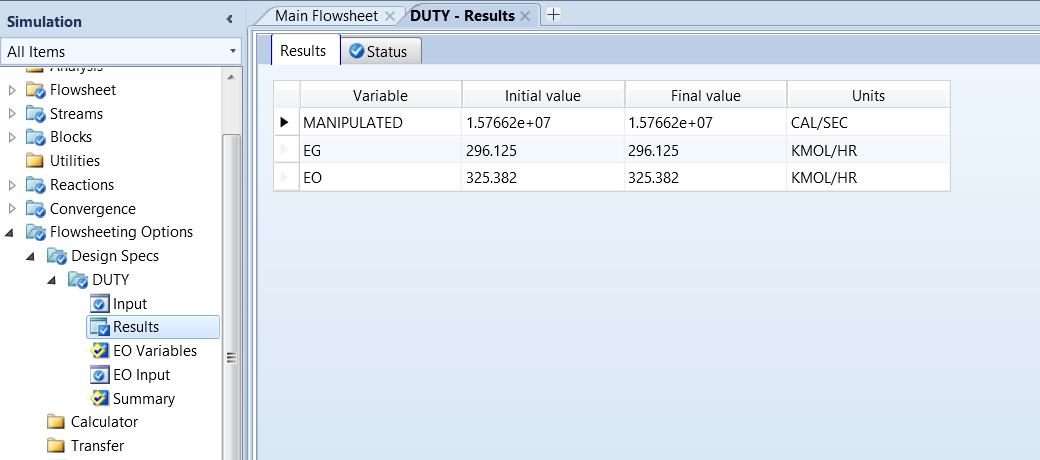Click the Input form icon under DUTY

pos(99,304)
